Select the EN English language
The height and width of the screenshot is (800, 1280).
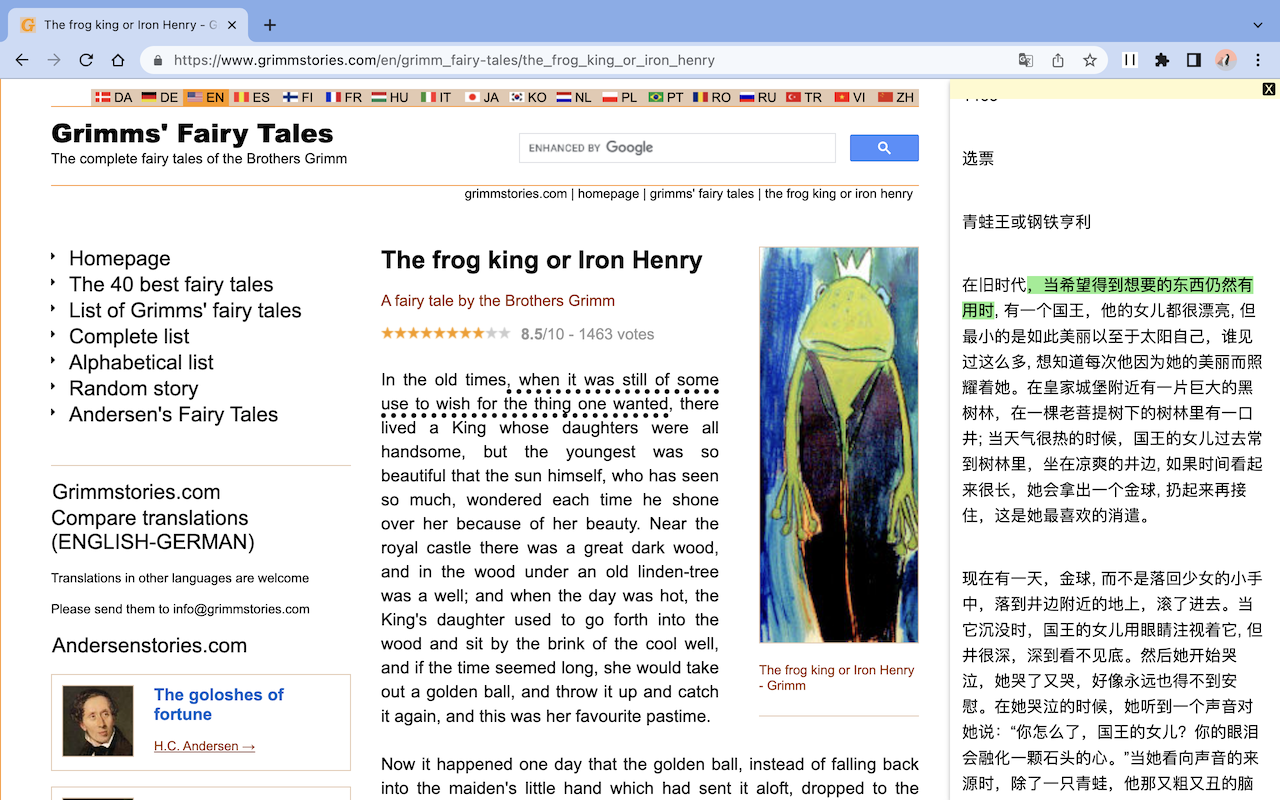coord(206,97)
